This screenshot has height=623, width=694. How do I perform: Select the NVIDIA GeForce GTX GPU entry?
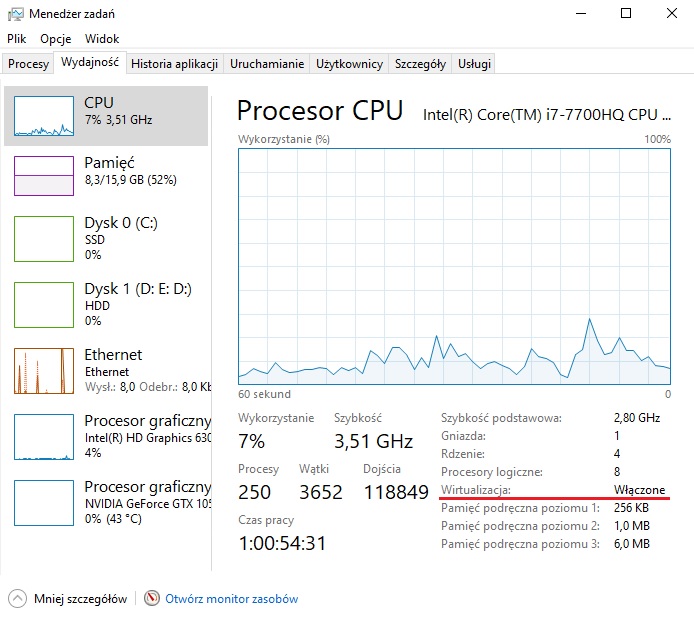(x=44, y=501)
